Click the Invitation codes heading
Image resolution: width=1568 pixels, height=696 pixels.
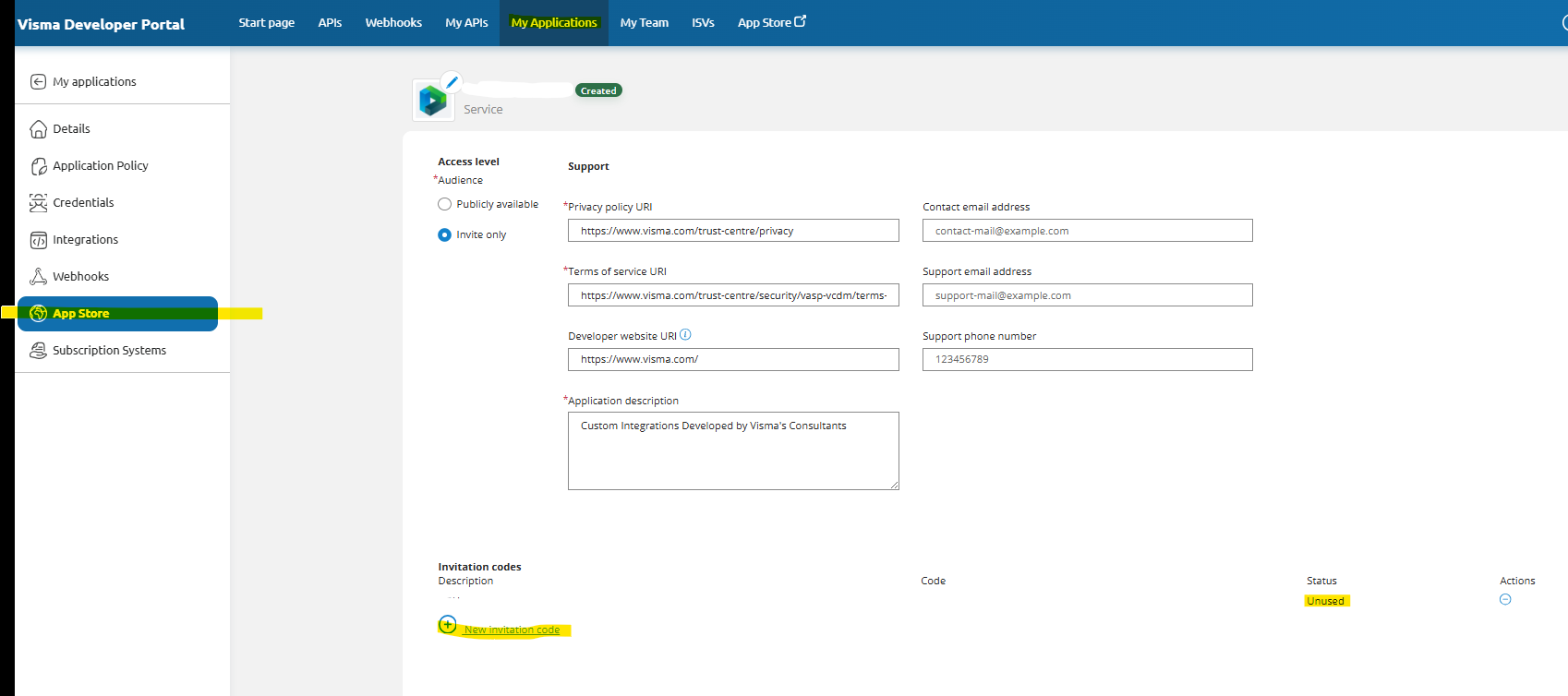[x=479, y=567]
